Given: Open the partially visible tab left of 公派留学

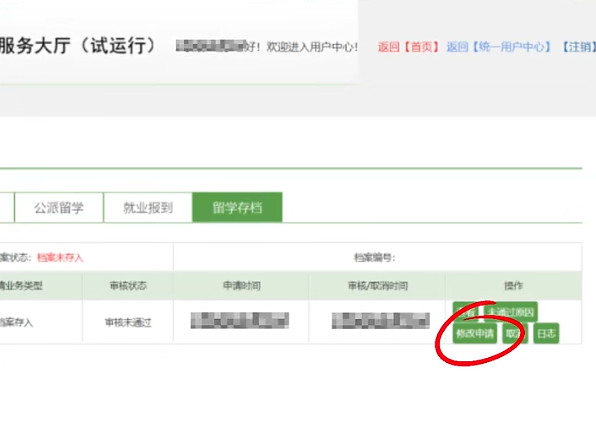Looking at the screenshot, I should tap(6, 208).
